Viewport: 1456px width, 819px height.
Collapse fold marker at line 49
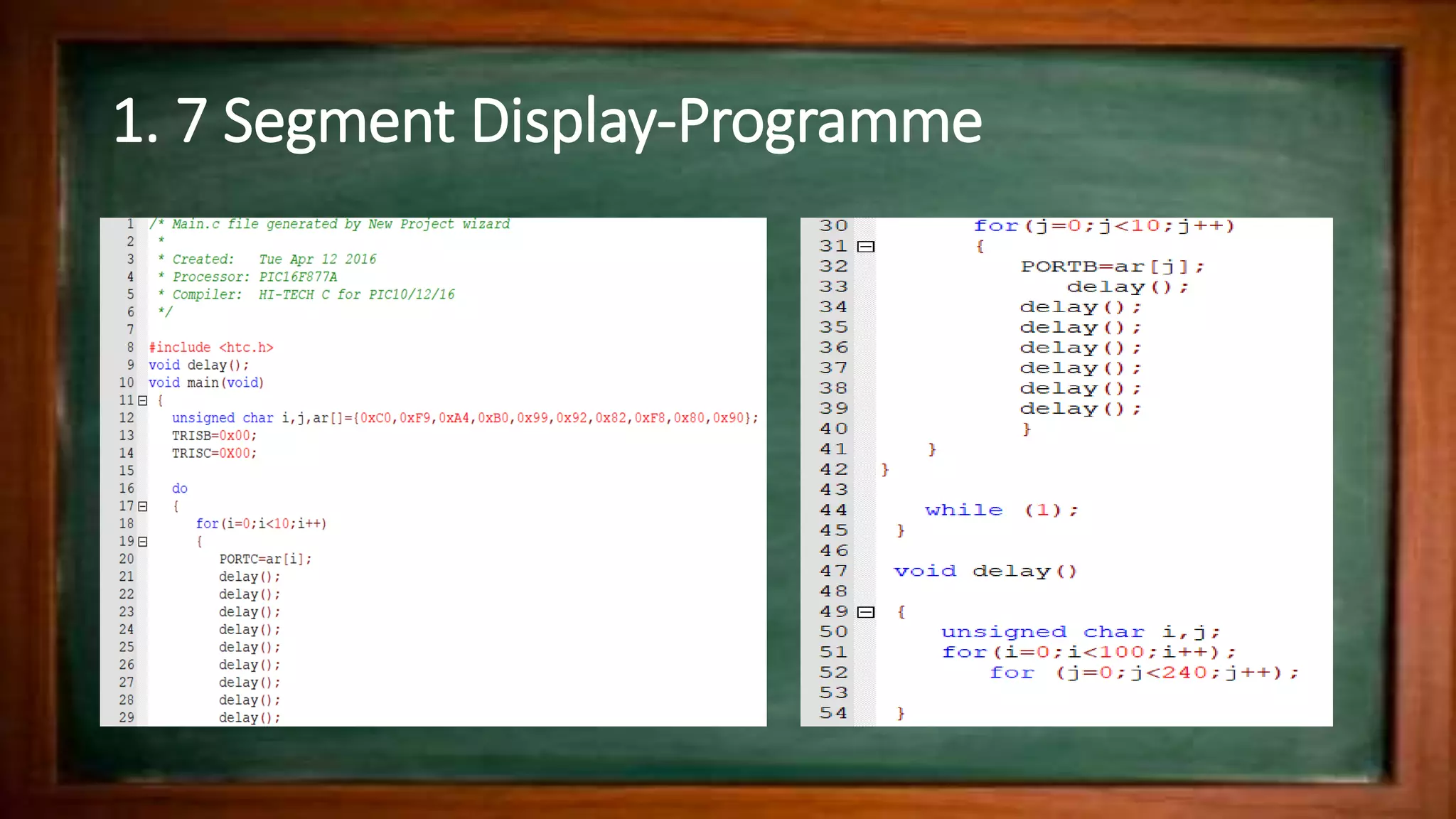click(865, 612)
